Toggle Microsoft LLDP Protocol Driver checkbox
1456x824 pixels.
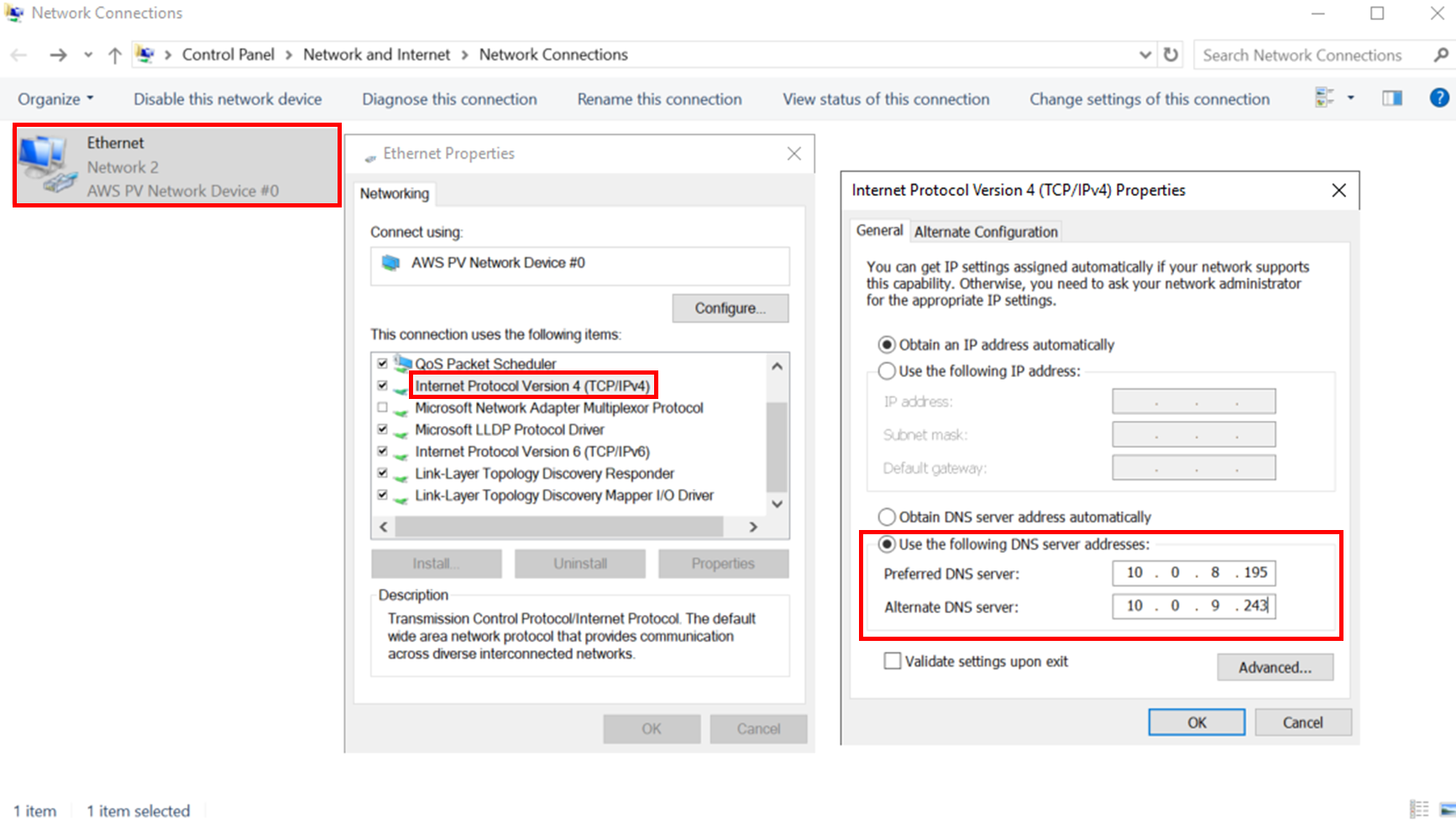tap(383, 429)
